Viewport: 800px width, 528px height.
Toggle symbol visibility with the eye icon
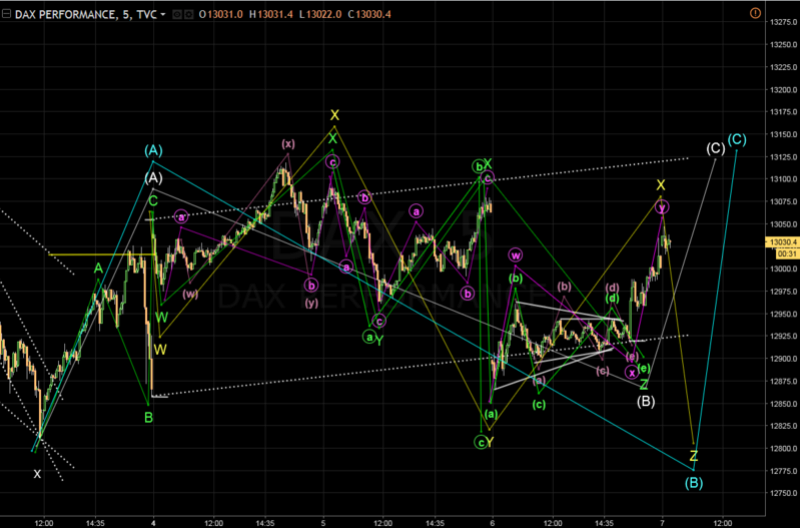[x=177, y=14]
